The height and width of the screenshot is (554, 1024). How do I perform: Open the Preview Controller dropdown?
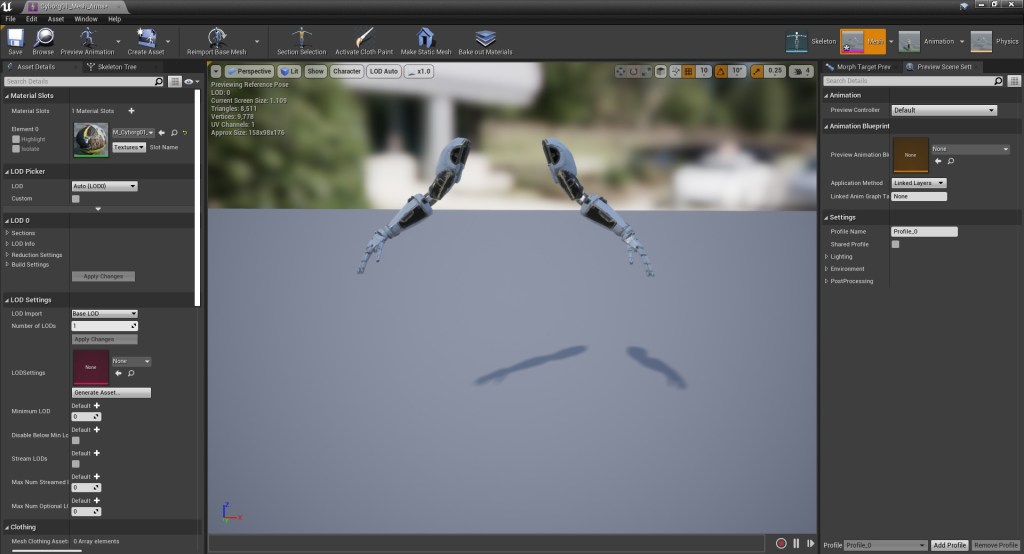tap(944, 110)
